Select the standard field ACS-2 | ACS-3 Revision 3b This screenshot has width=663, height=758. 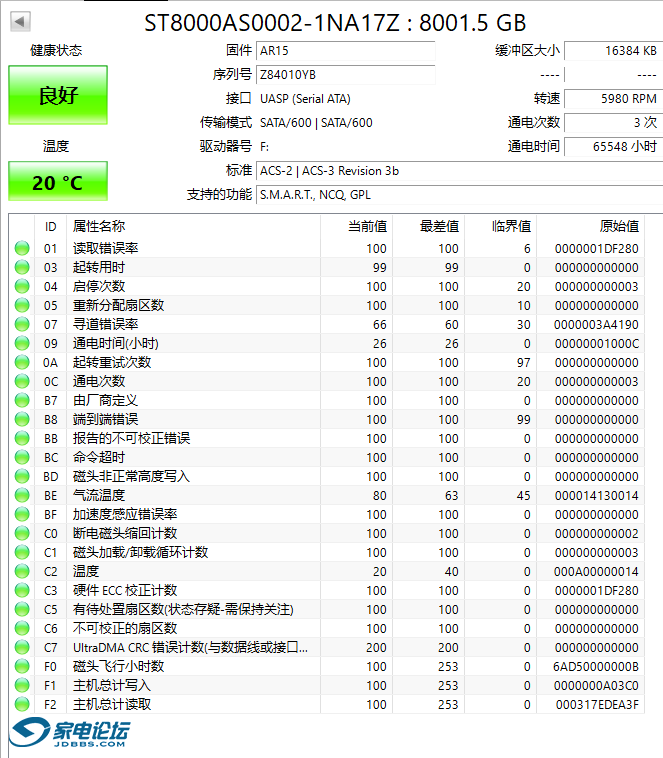[459, 171]
